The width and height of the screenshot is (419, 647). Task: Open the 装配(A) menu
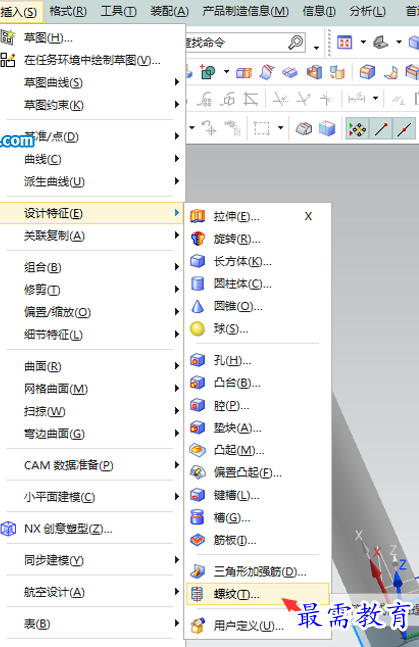[170, 11]
